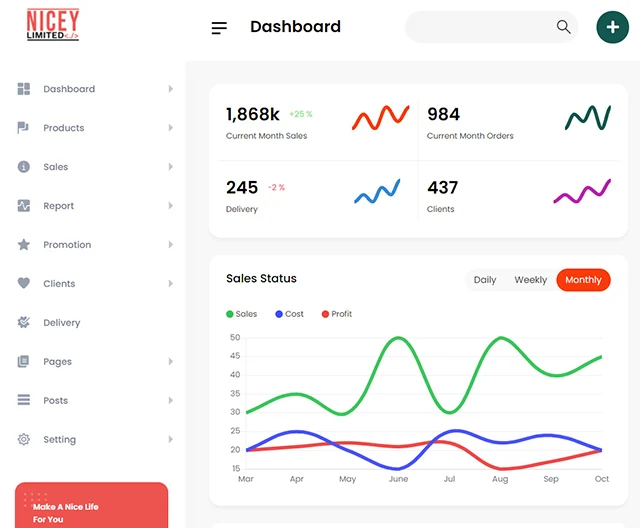640x528 pixels.
Task: Open the Posts menu item
Action: (x=56, y=401)
